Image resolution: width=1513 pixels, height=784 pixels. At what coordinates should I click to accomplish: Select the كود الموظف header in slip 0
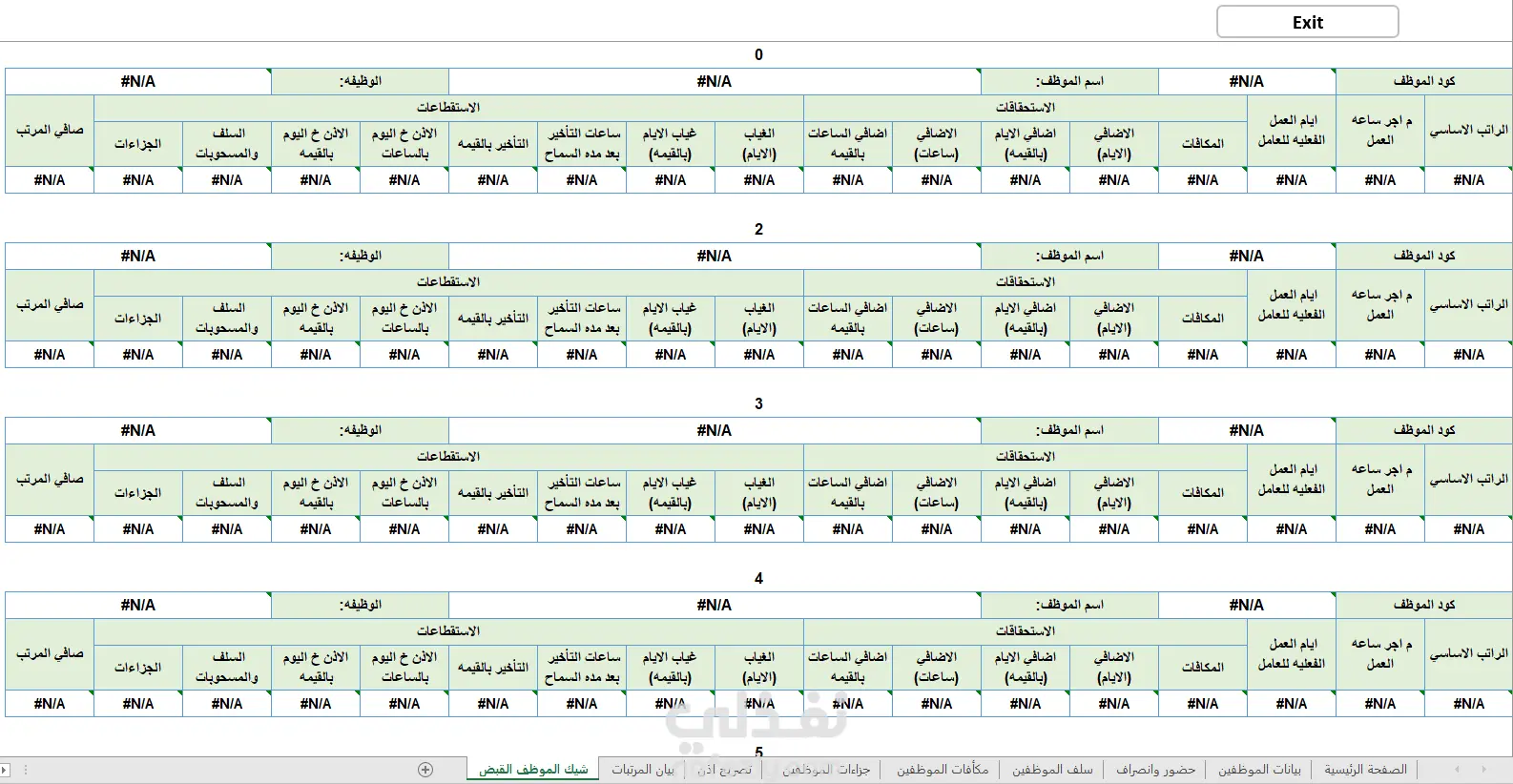[x=1424, y=81]
